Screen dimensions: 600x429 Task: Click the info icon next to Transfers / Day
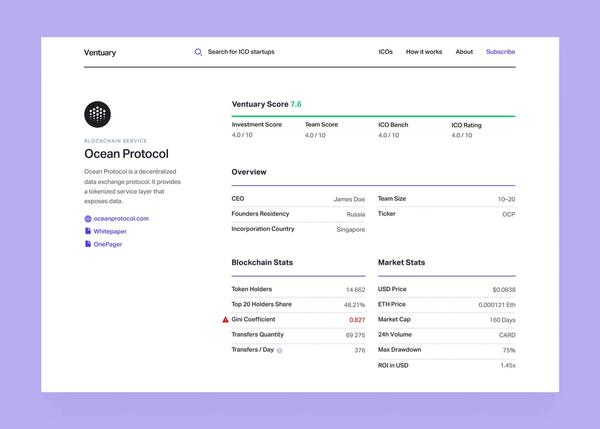click(x=279, y=350)
